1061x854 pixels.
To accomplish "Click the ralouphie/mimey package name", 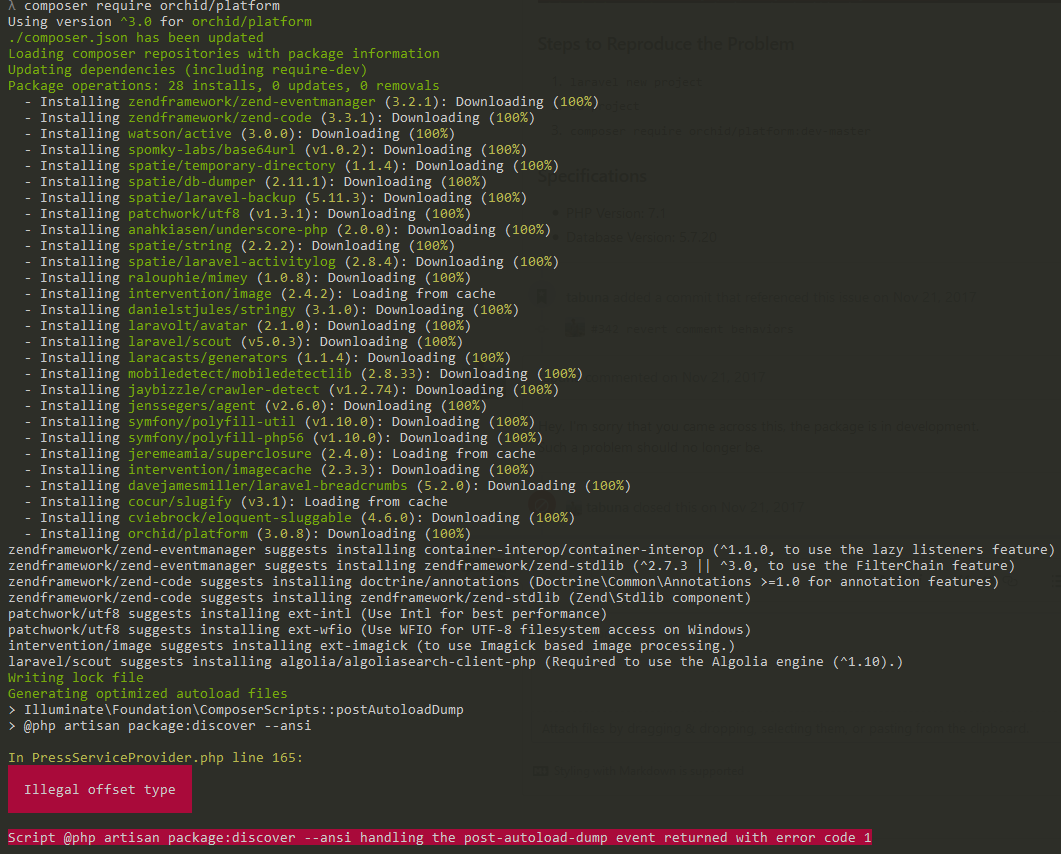I will tap(188, 277).
